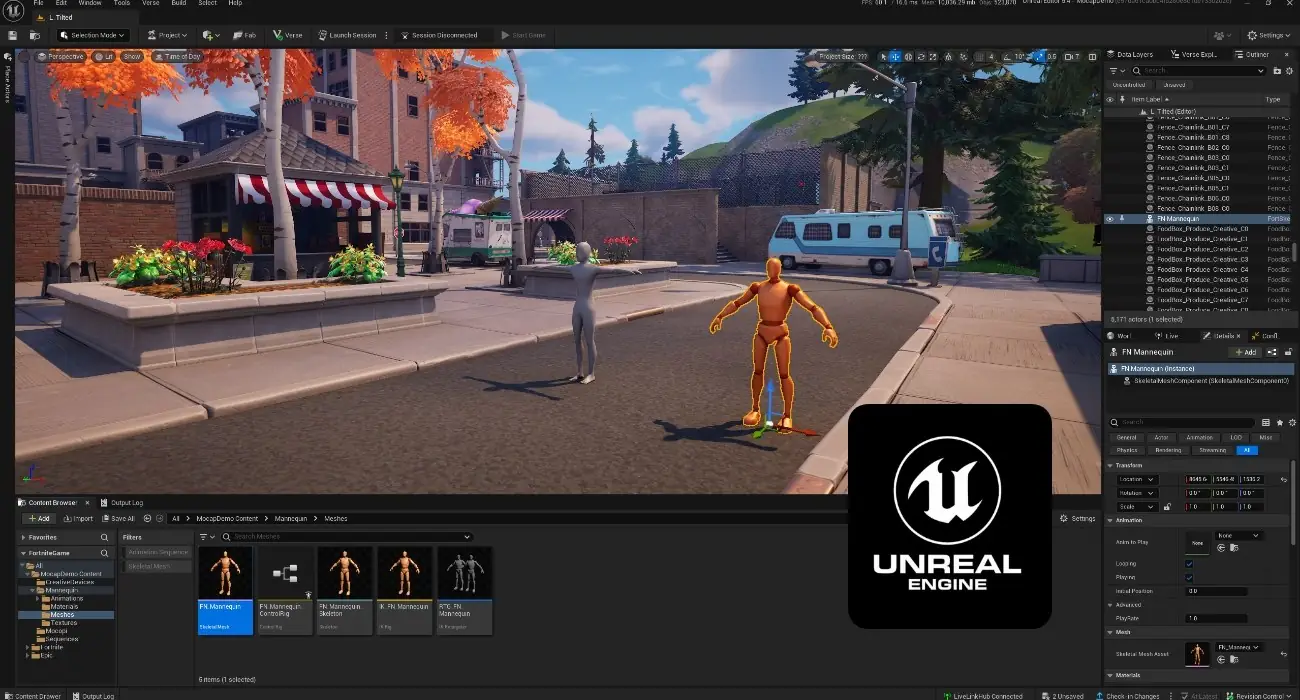Viewport: 1300px width, 700px height.
Task: Open the Build menu
Action: (x=179, y=3)
